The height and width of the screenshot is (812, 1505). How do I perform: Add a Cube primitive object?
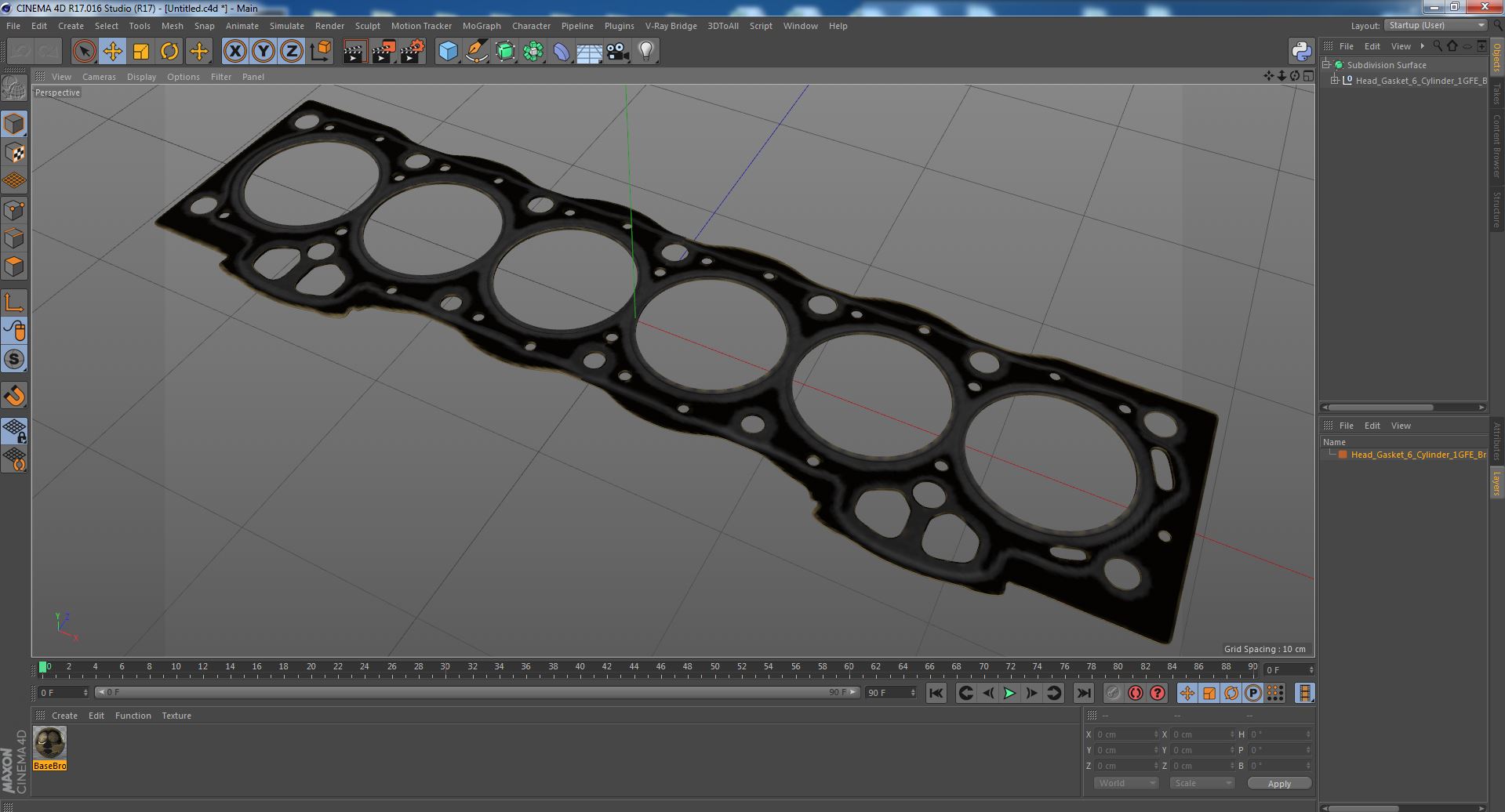point(448,52)
